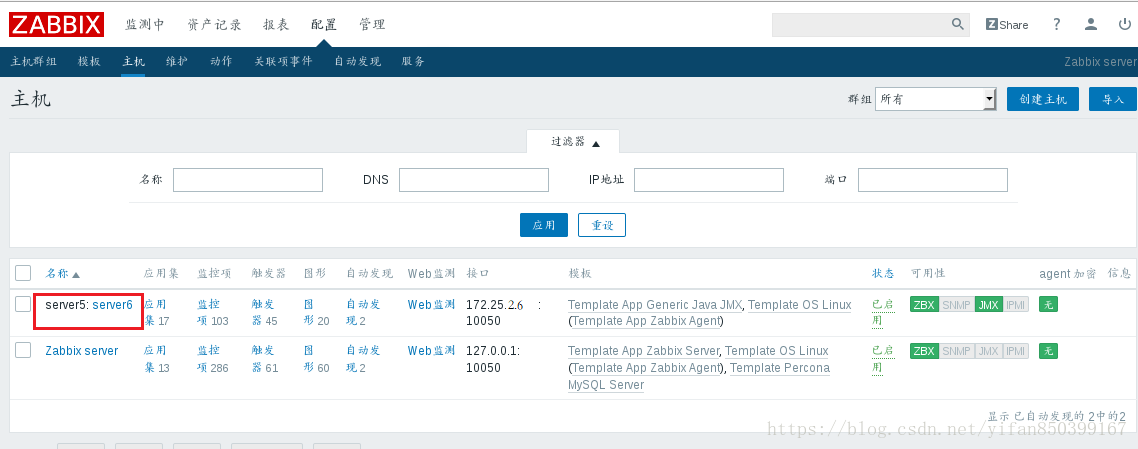Click ZBX availability badge for server6
This screenshot has width=1138, height=449.
[x=924, y=305]
